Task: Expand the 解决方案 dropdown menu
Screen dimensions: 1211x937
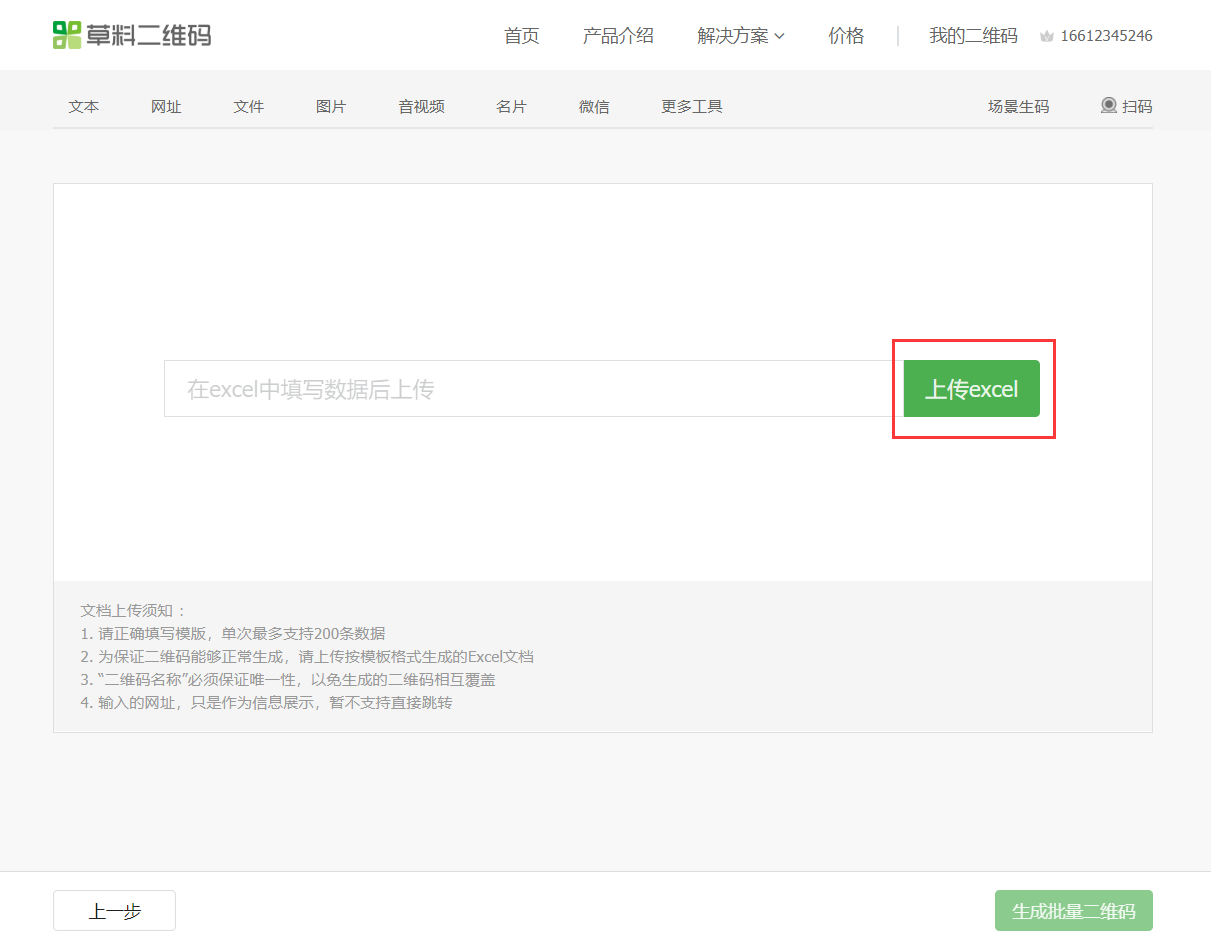Action: click(x=739, y=35)
